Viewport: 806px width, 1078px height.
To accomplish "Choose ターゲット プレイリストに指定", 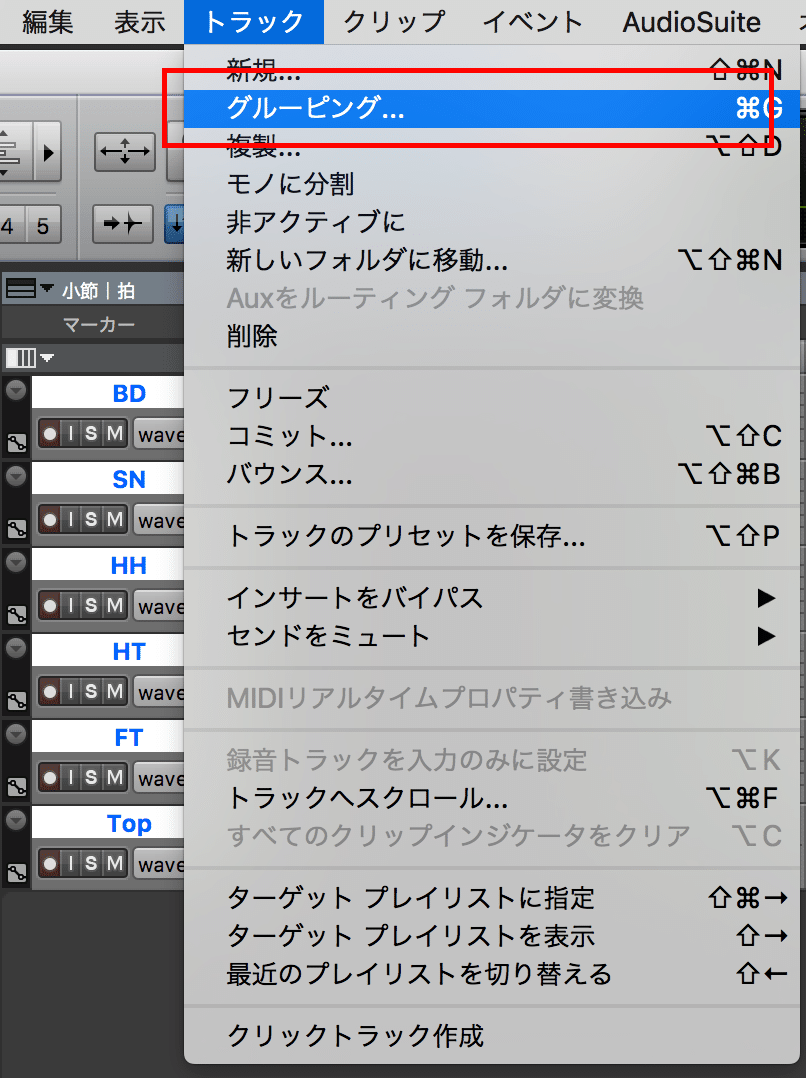I will coord(494,898).
